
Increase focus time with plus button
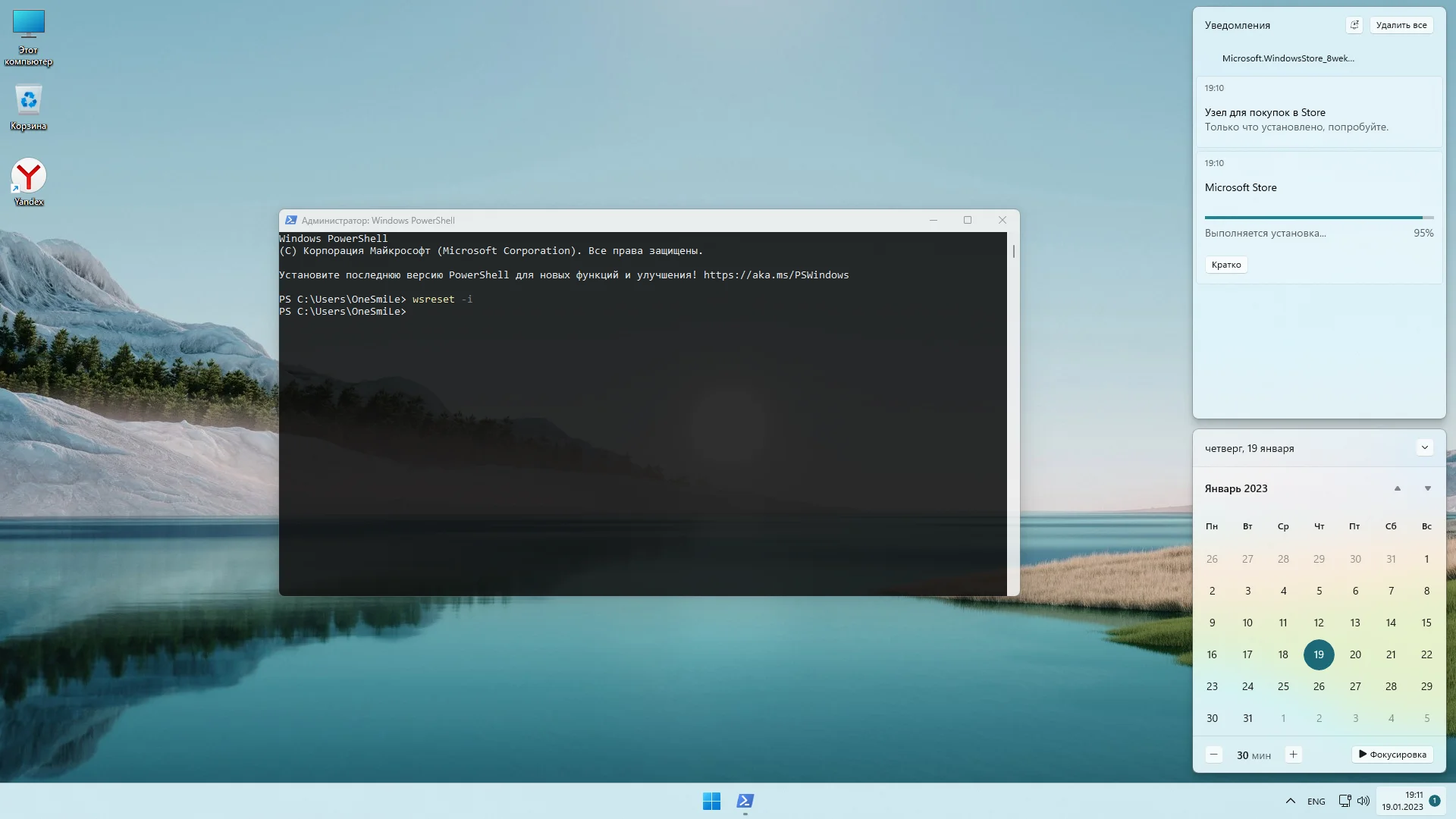click(x=1294, y=755)
